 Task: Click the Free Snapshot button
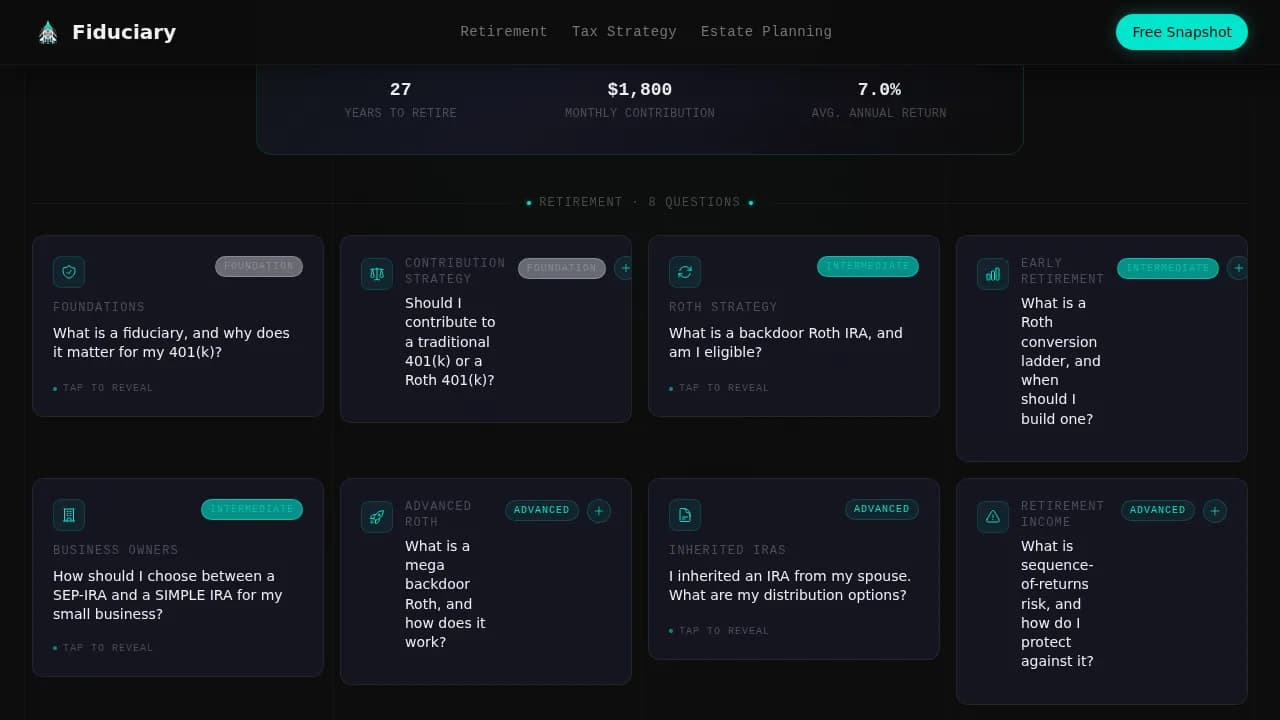[1181, 31]
